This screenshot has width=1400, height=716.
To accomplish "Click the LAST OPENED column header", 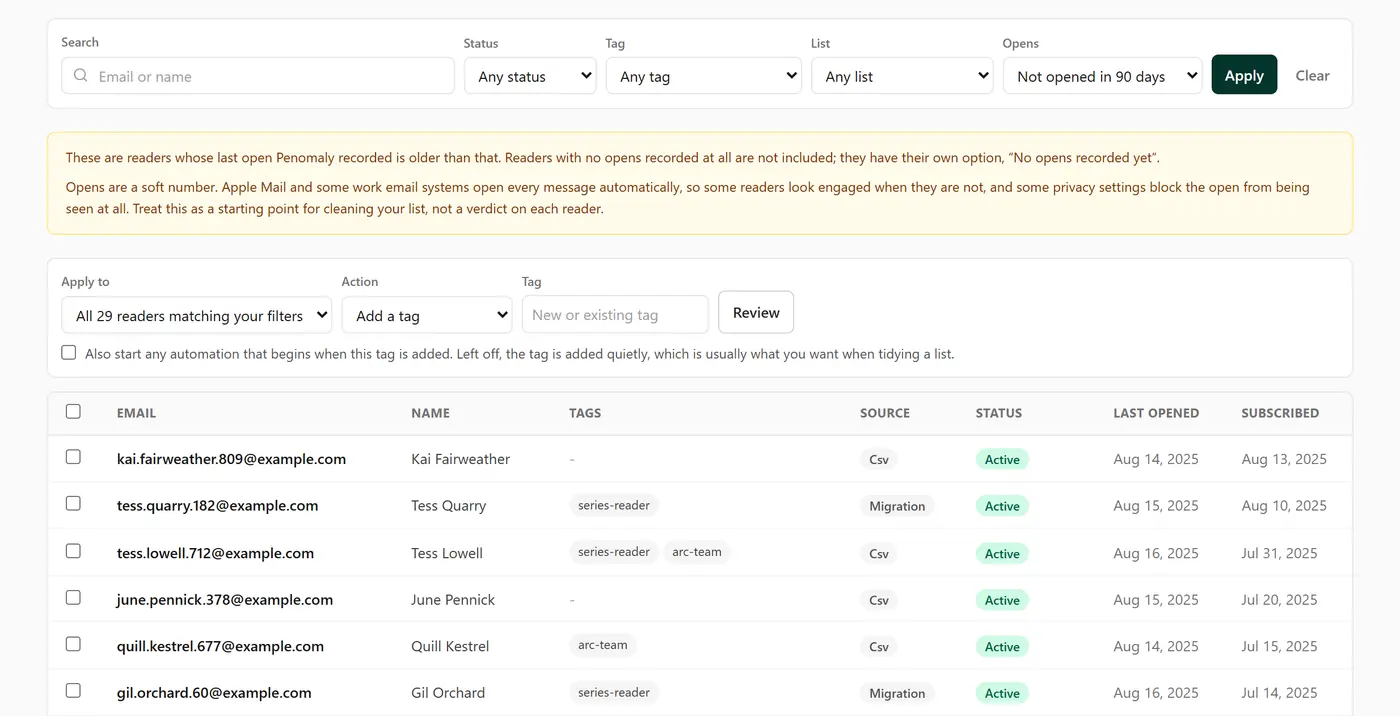I will coord(1156,413).
